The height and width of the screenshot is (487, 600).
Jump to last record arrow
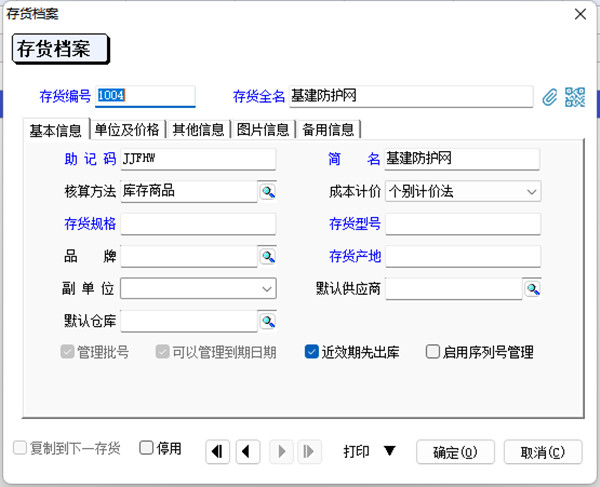[309, 452]
